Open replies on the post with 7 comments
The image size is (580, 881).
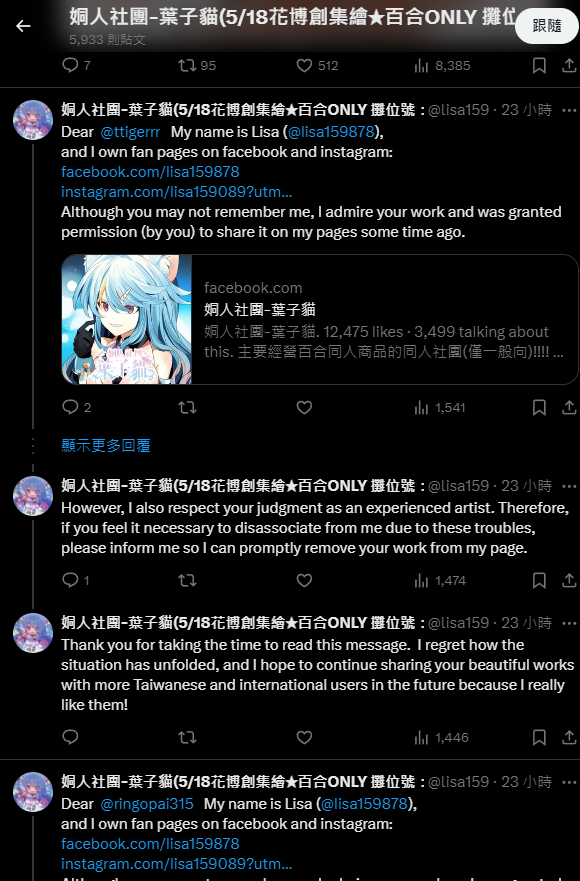tap(76, 66)
